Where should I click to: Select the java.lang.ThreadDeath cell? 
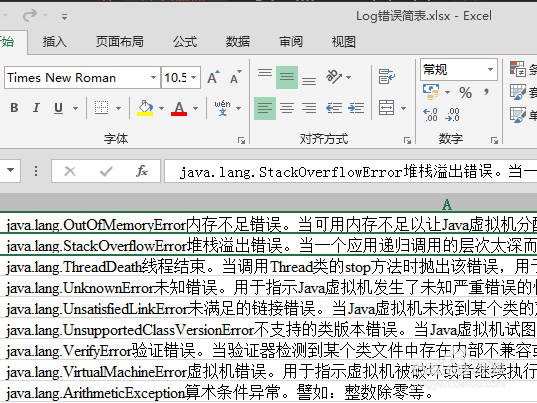pos(268,266)
